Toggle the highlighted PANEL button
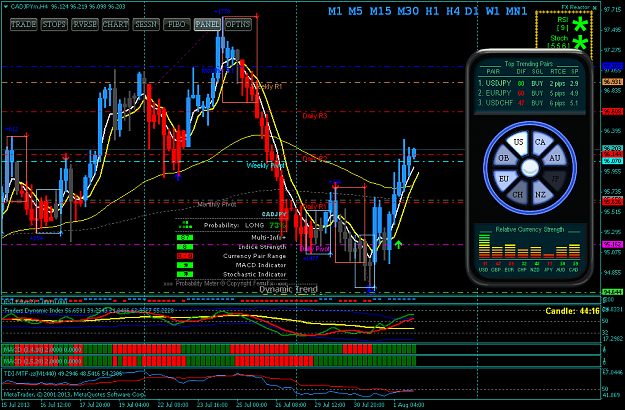The image size is (625, 410). coord(207,24)
